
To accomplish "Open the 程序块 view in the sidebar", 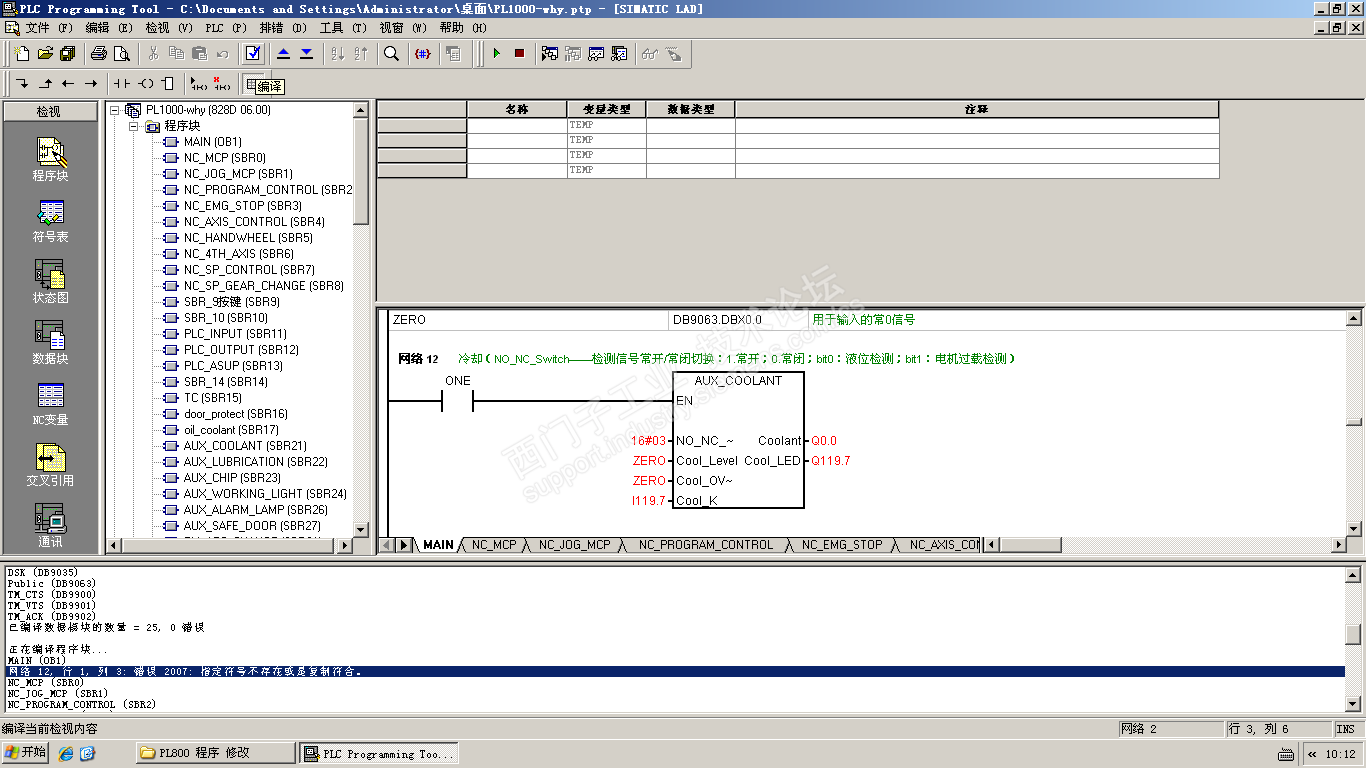I will 50,159.
